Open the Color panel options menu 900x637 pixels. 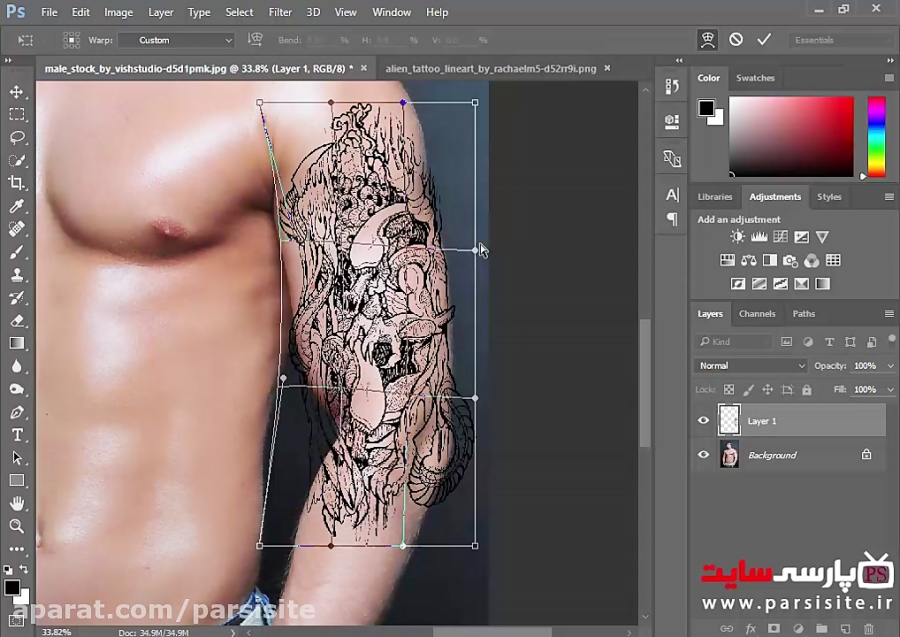click(x=889, y=77)
